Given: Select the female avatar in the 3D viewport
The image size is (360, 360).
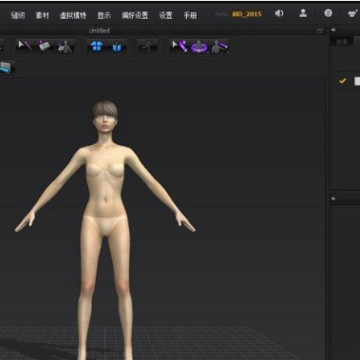Looking at the screenshot, I should coord(105,230).
